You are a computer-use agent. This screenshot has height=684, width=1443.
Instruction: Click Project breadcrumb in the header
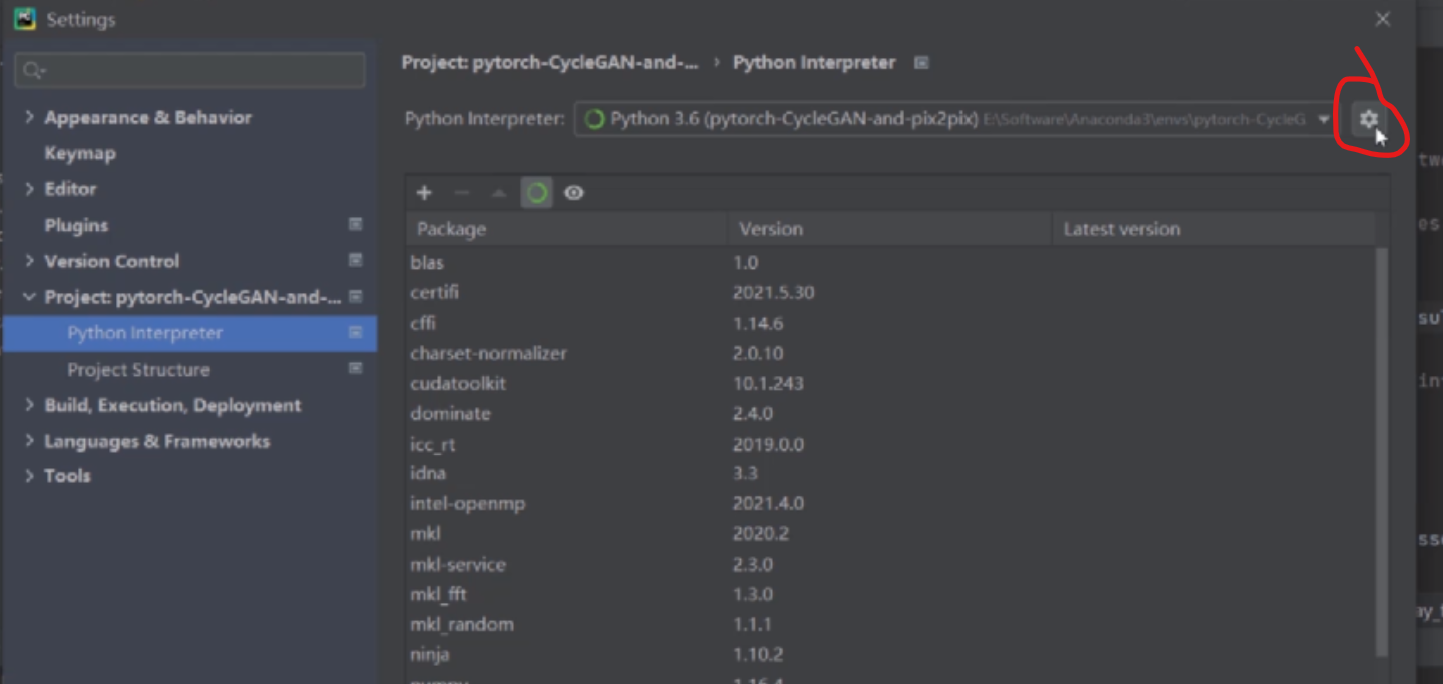click(550, 62)
